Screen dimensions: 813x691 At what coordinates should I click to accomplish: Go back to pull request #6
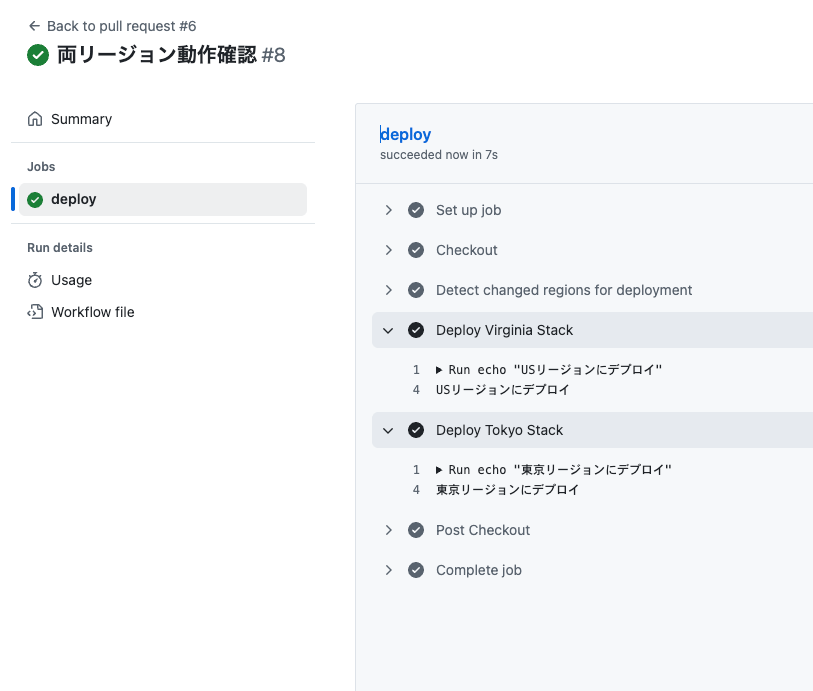[121, 26]
